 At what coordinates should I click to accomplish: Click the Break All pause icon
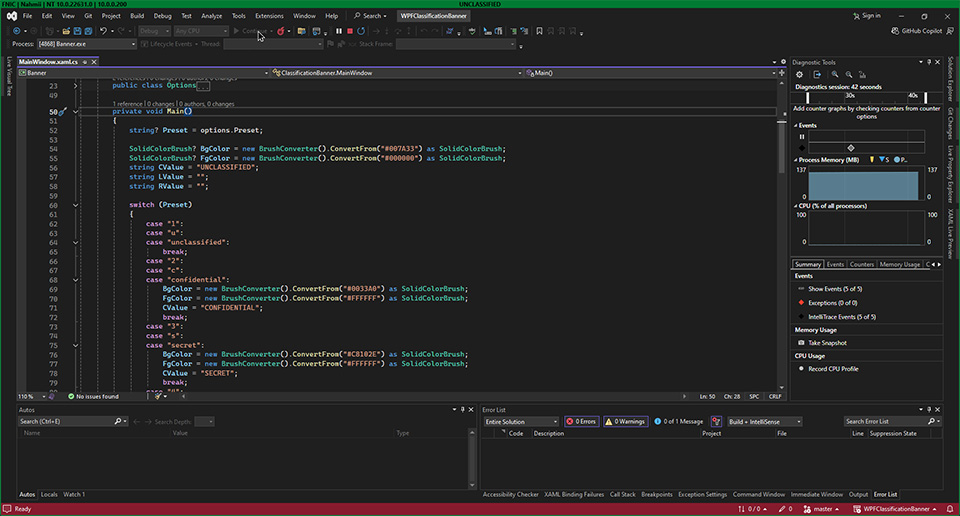(338, 31)
